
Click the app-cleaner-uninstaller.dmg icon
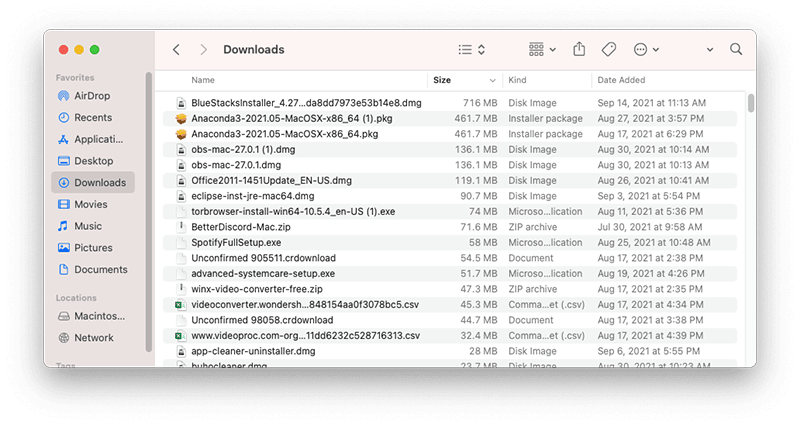pos(181,351)
